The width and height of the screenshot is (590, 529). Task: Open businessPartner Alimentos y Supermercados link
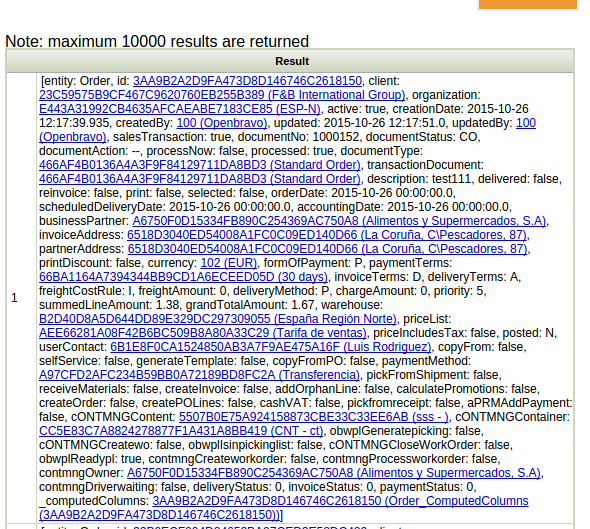click(339, 221)
